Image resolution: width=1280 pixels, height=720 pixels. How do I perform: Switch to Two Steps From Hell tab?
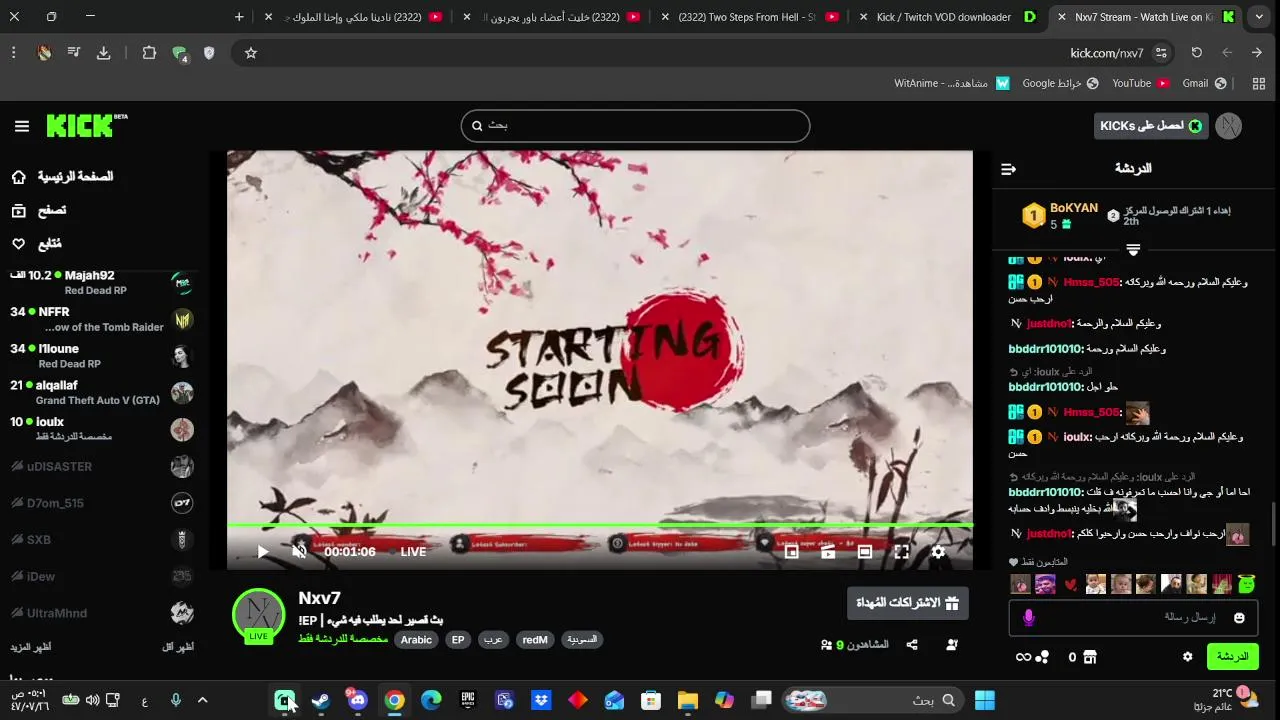pyautogui.click(x=752, y=17)
